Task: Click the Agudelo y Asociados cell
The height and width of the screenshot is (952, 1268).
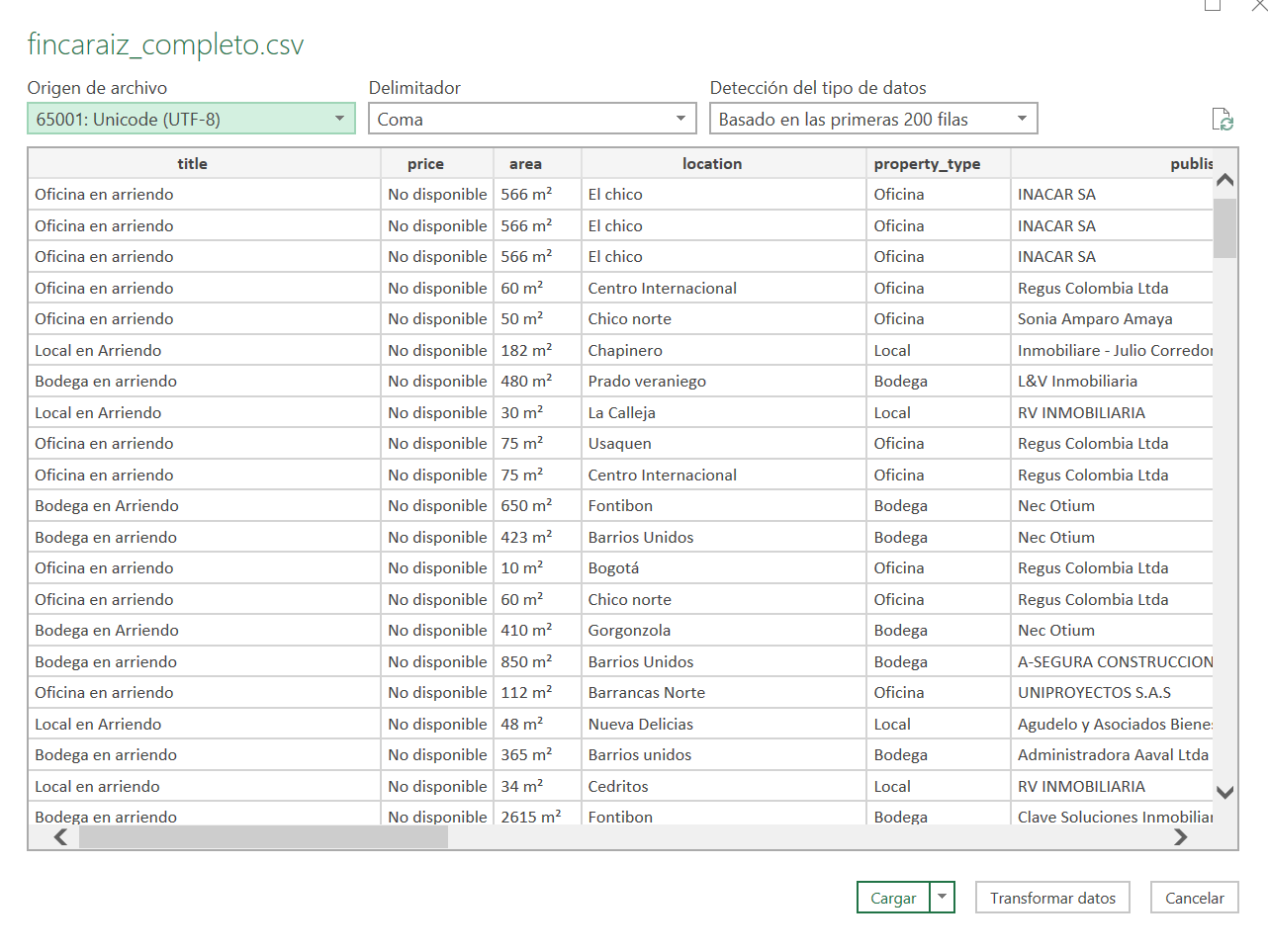Action: pos(1112,724)
